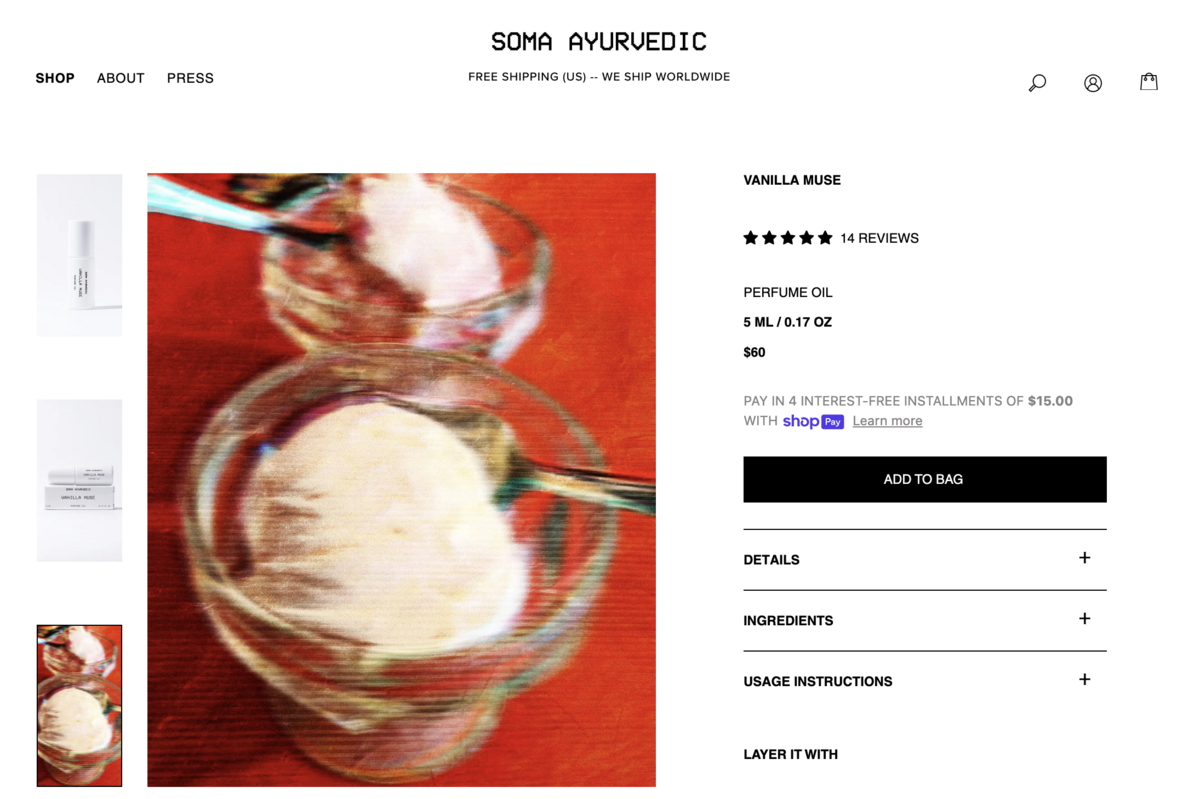Open the Shop menu item

(x=55, y=78)
